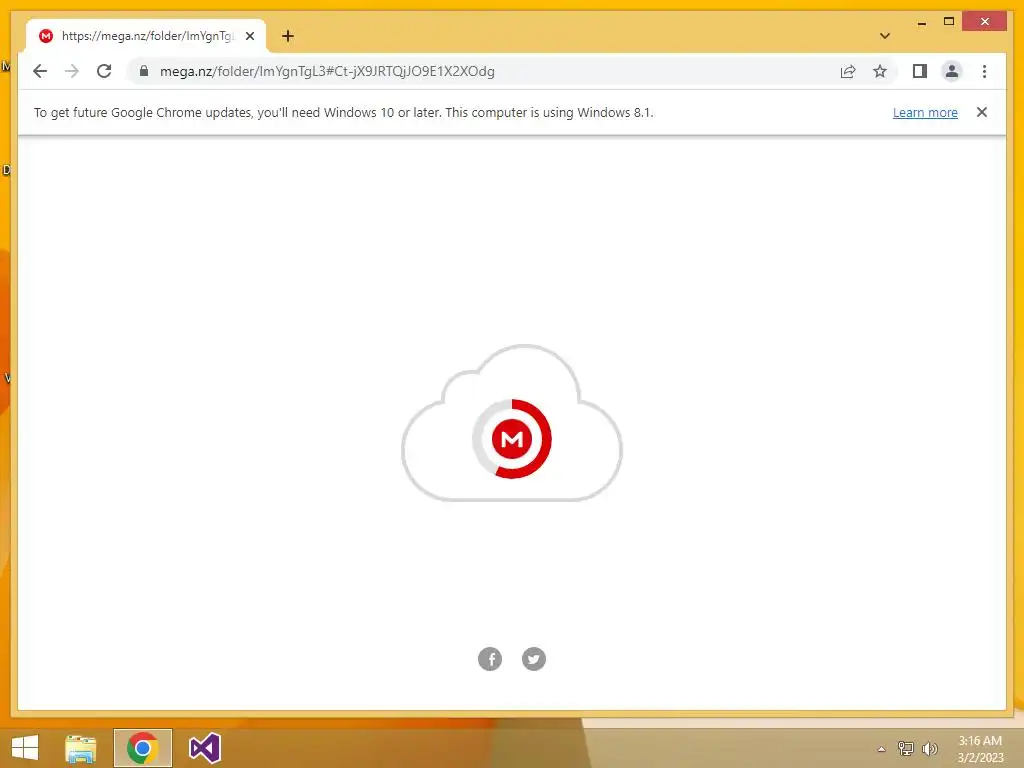Open the Windows Start menu
Viewport: 1024px width, 768px height.
tap(25, 748)
